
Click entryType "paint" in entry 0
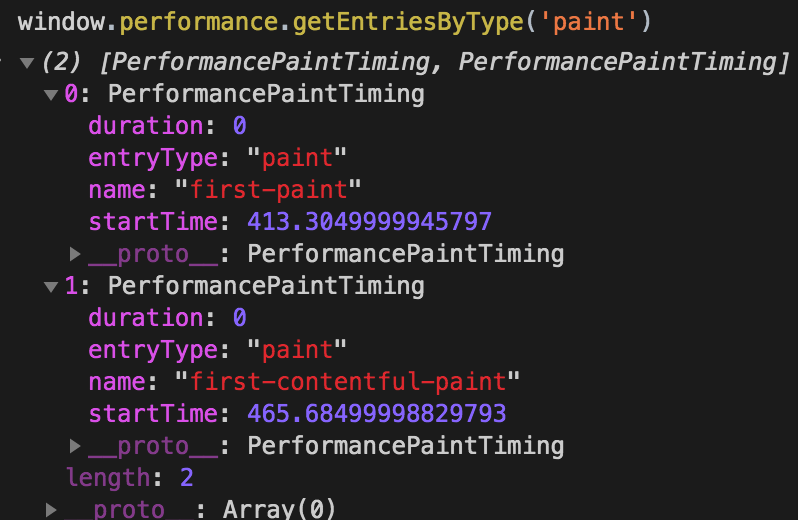click(297, 158)
